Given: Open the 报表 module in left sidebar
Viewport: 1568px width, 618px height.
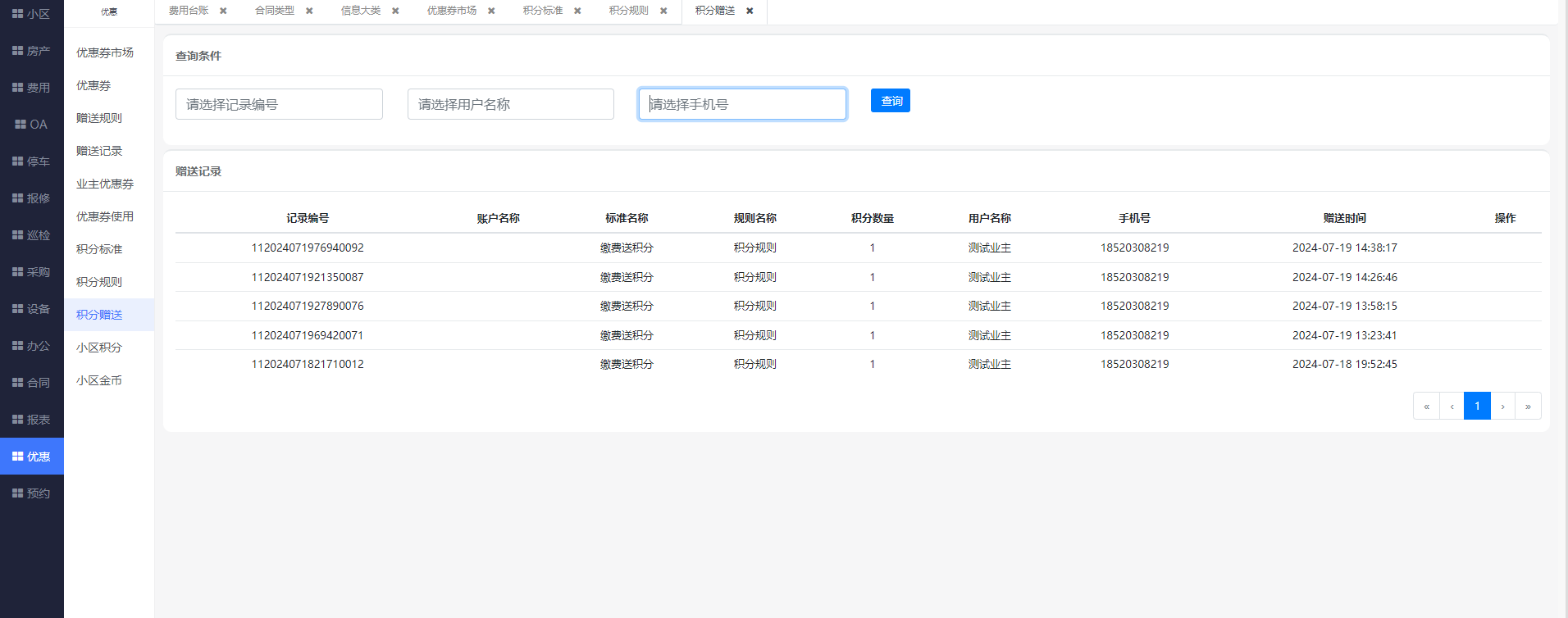Looking at the screenshot, I should [31, 420].
